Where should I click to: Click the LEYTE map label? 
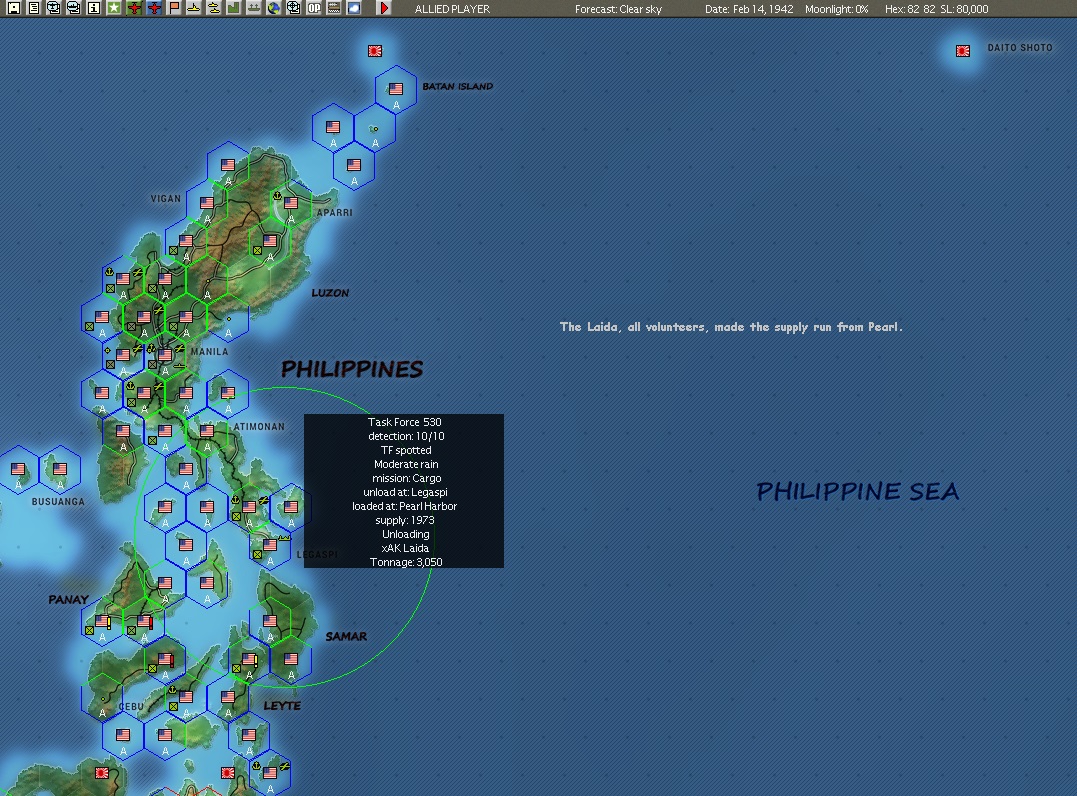[282, 705]
